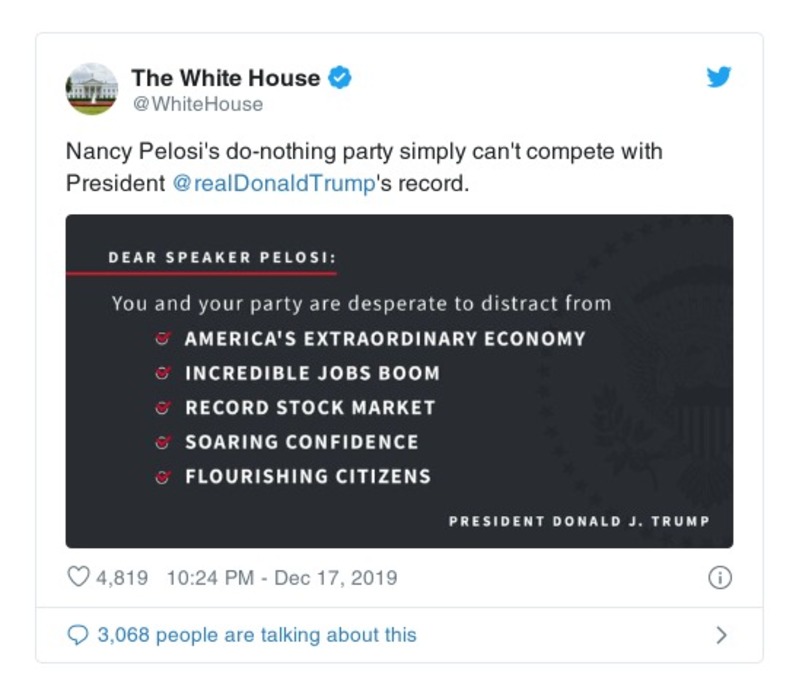Like the tweet with the heart icon
The height and width of the screenshot is (700, 799).
point(79,578)
